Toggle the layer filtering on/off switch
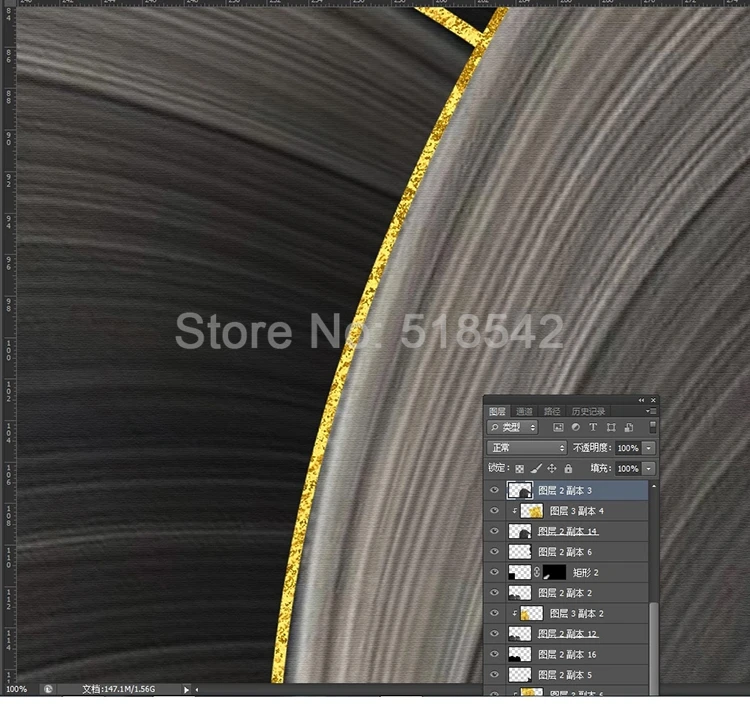 (652, 427)
